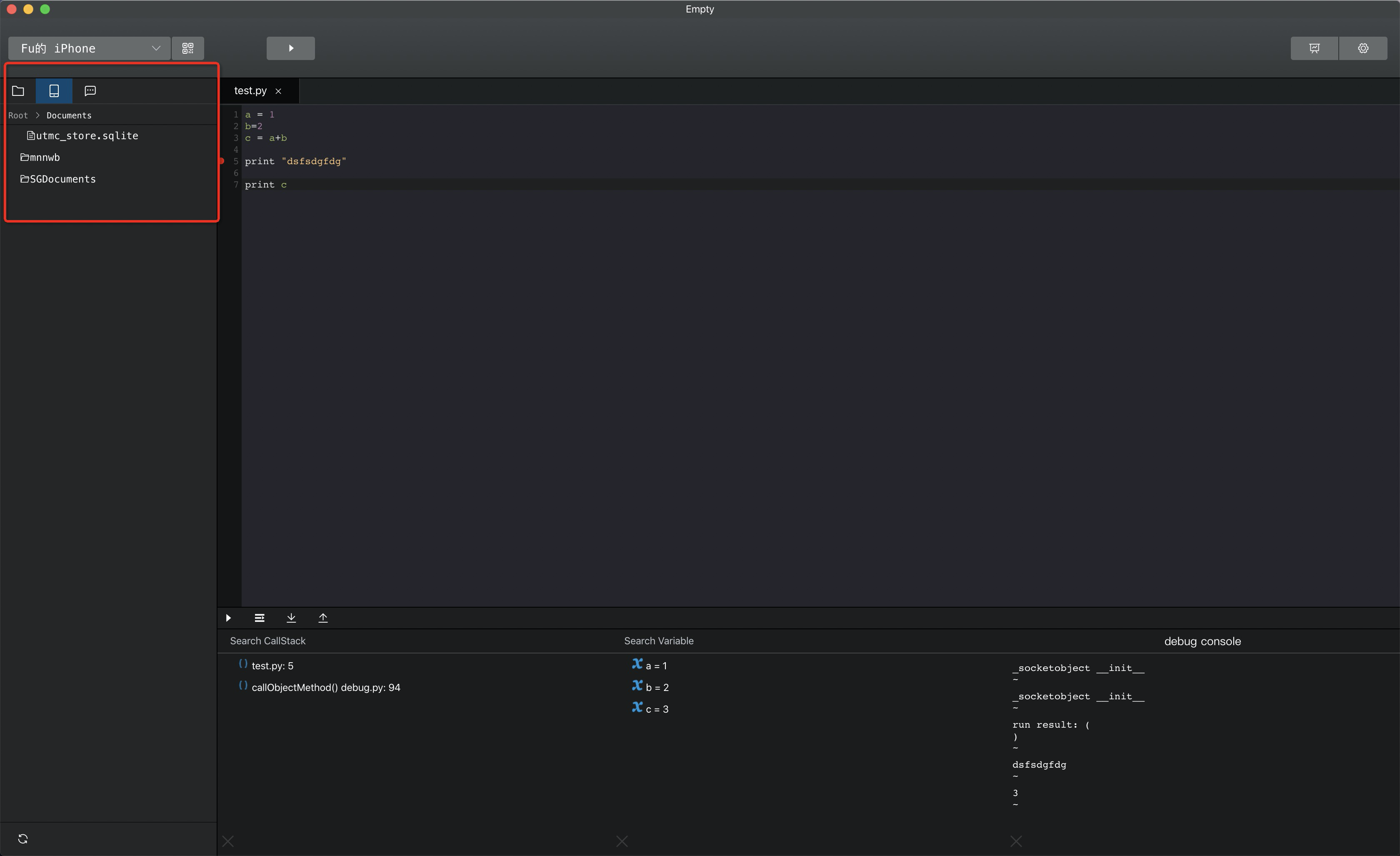Close the call stack panel with X

tap(228, 841)
